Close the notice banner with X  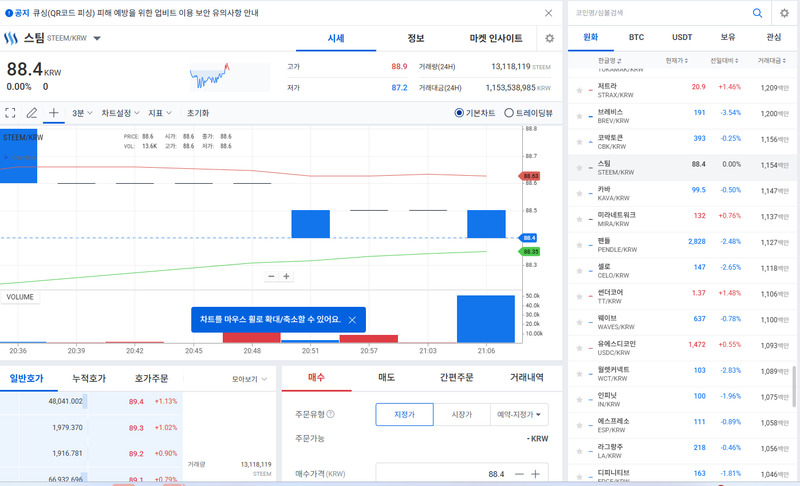point(548,13)
